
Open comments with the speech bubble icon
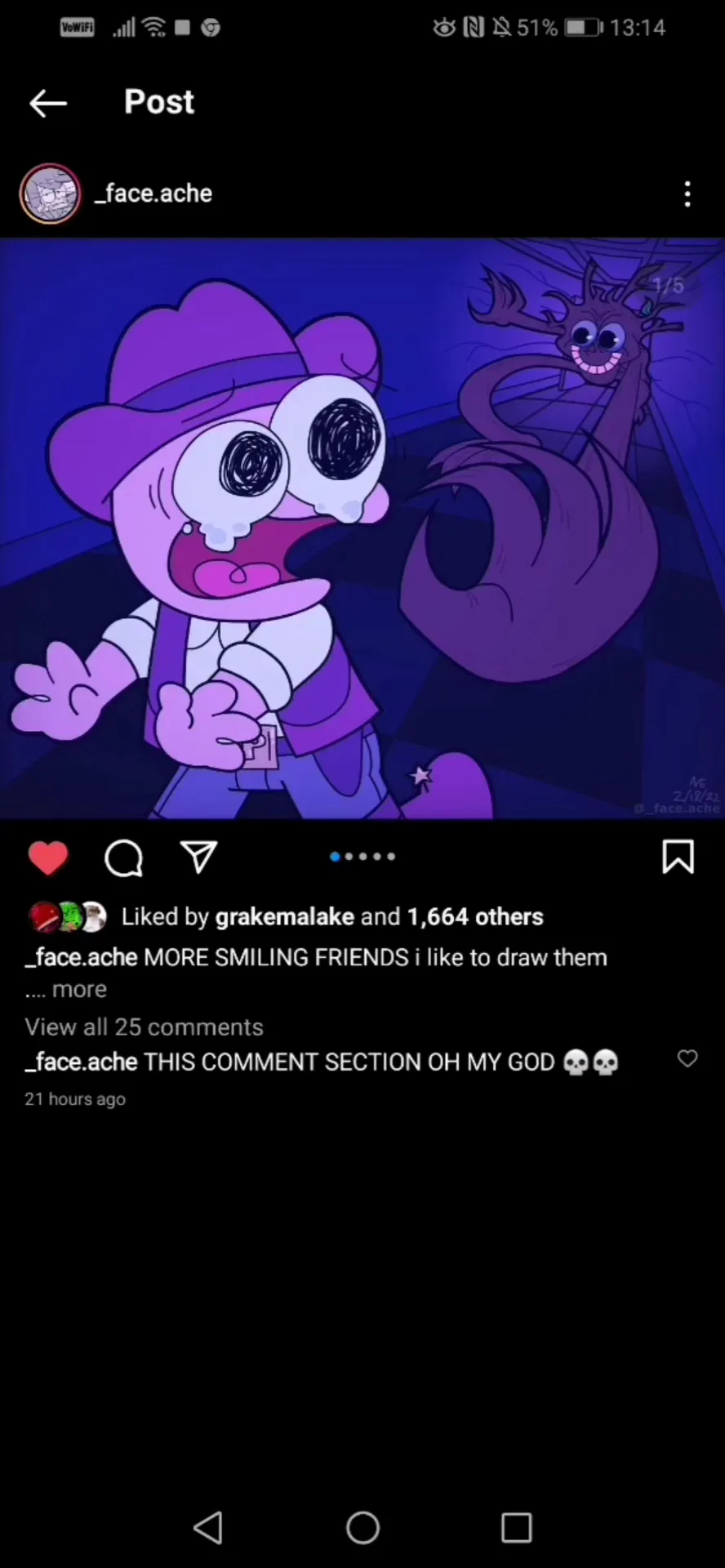124,857
